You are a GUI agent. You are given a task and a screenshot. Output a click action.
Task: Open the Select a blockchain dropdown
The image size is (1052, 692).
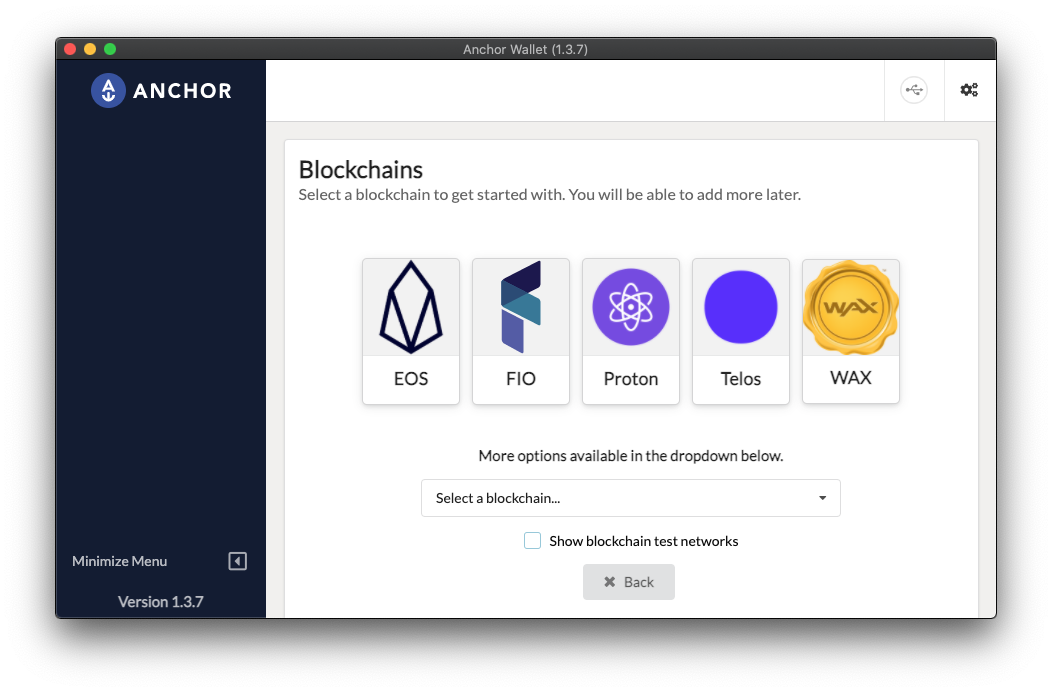631,498
